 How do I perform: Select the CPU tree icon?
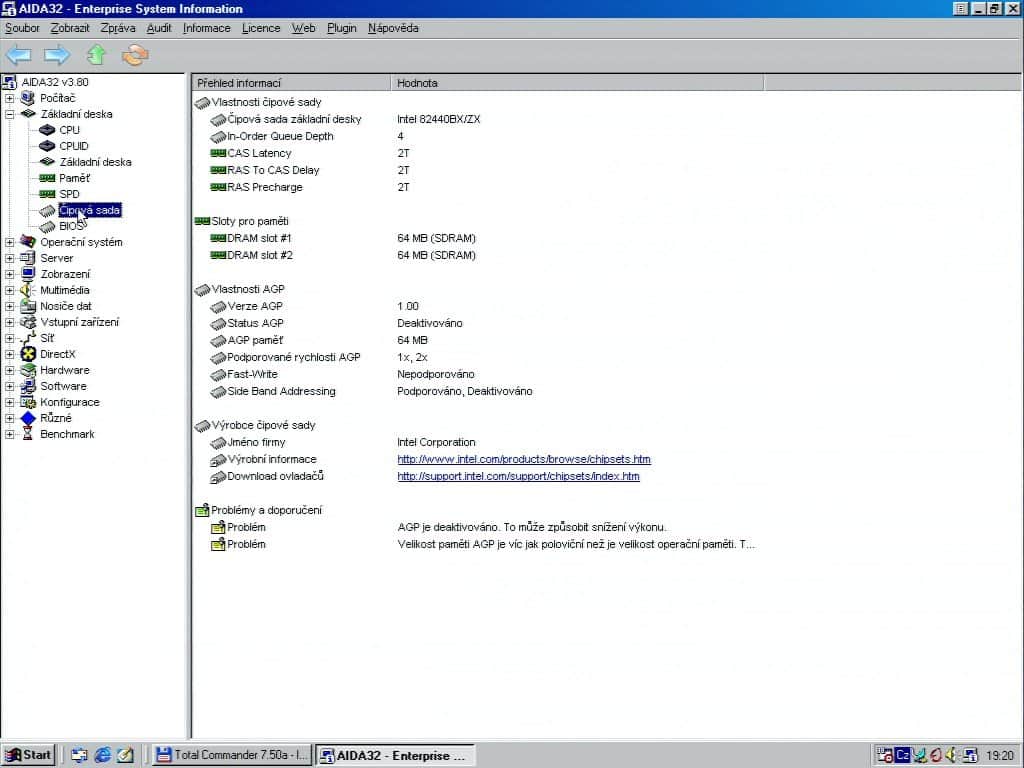tap(47, 130)
